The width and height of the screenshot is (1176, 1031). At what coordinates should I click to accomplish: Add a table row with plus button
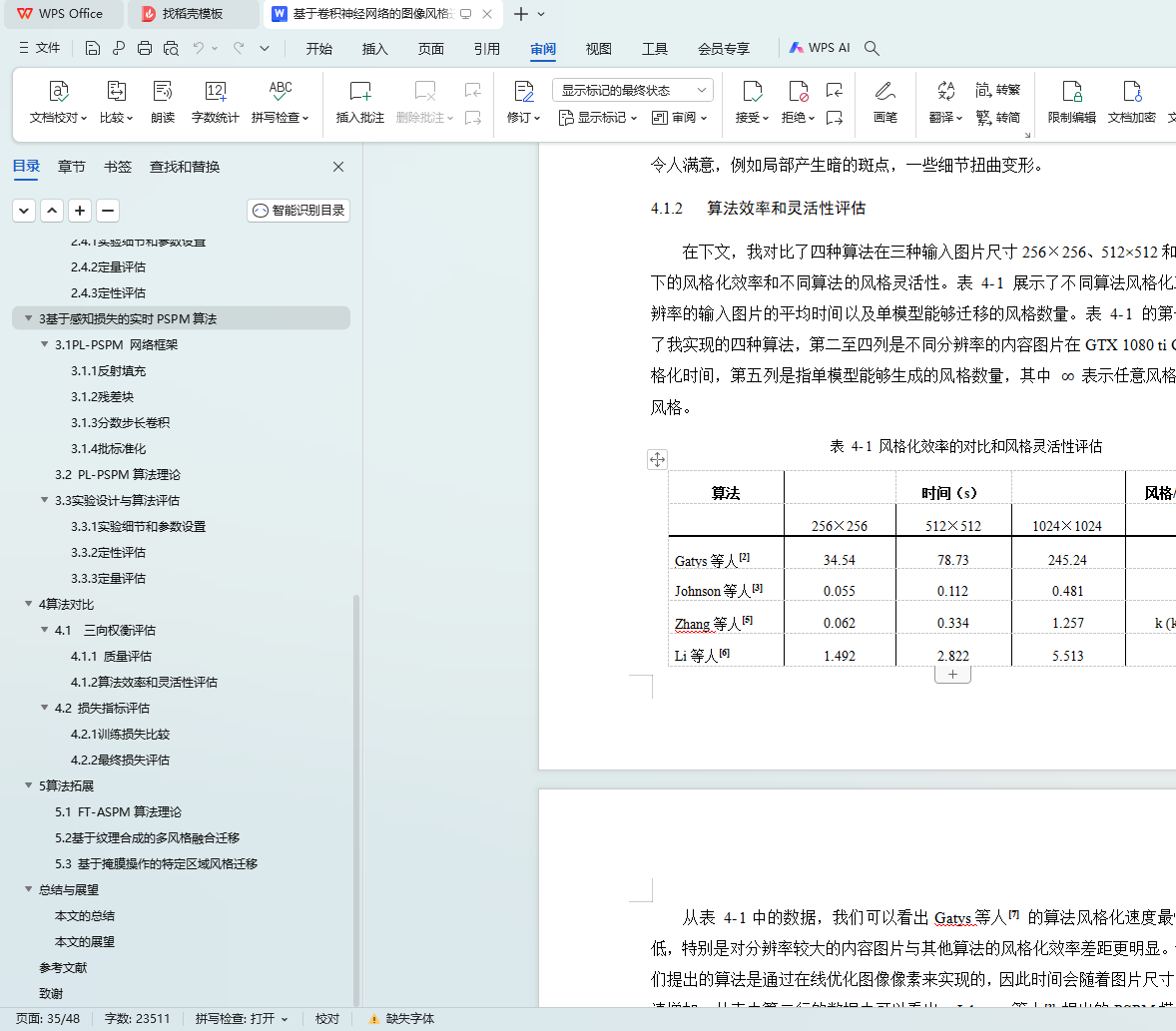click(952, 675)
